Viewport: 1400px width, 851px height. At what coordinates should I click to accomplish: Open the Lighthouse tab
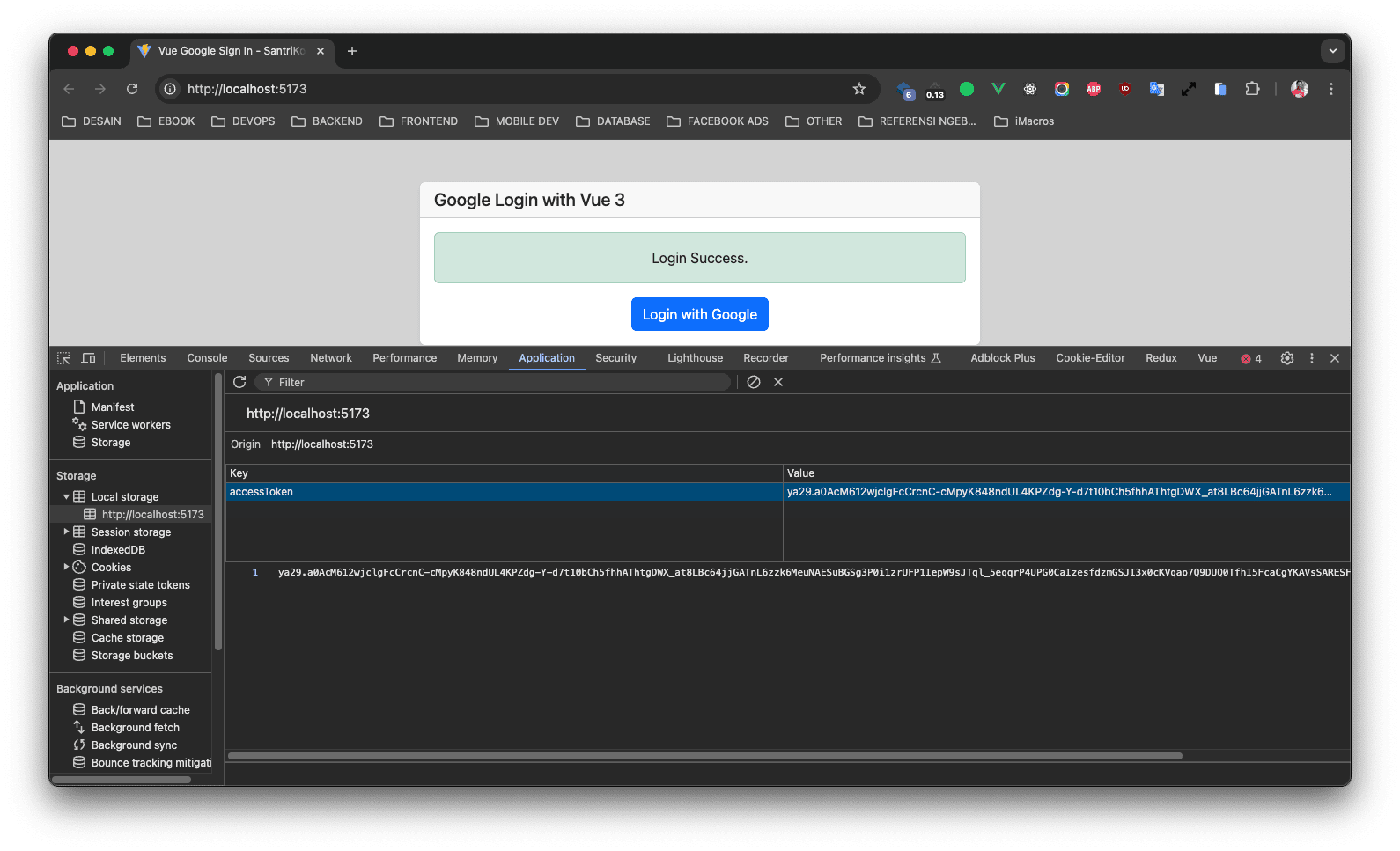pyautogui.click(x=695, y=358)
